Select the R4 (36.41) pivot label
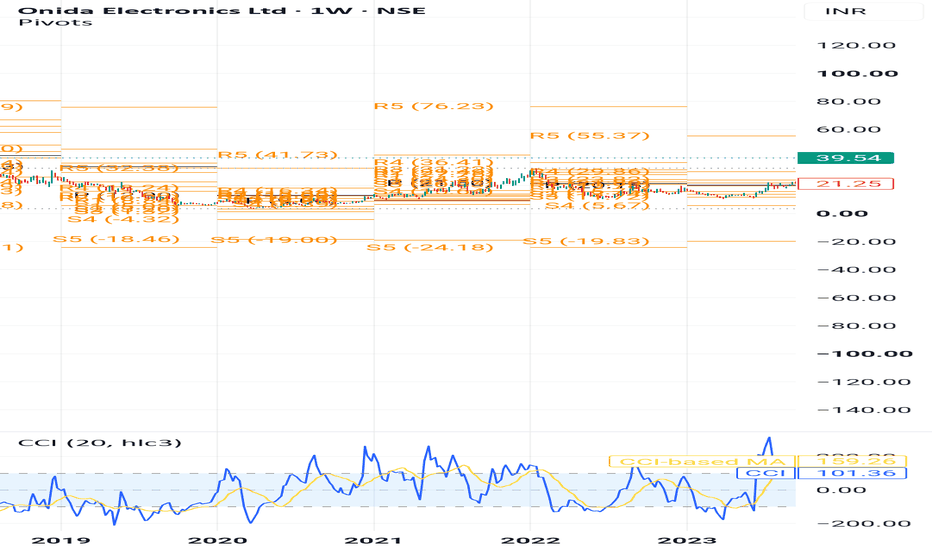932x550 pixels. pos(434,162)
